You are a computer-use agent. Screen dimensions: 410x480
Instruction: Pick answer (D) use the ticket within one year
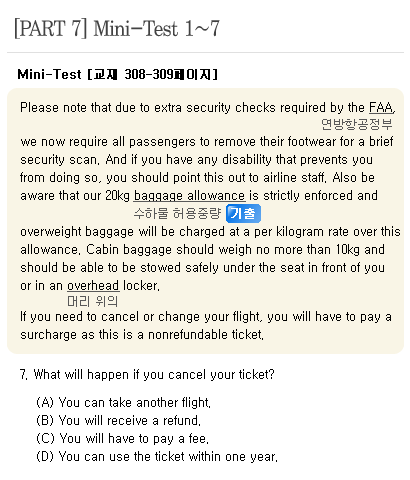tap(157, 457)
